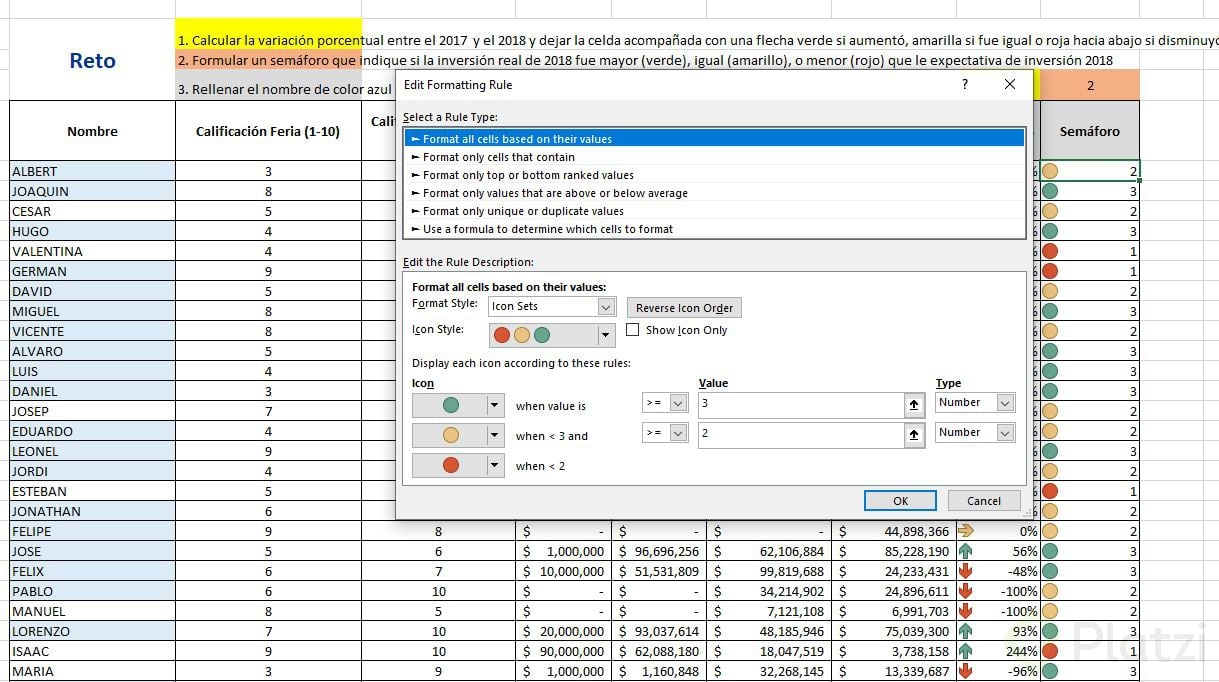Click the red down arrow in PABLO's row
The width and height of the screenshot is (1219, 682).
pos(965,591)
